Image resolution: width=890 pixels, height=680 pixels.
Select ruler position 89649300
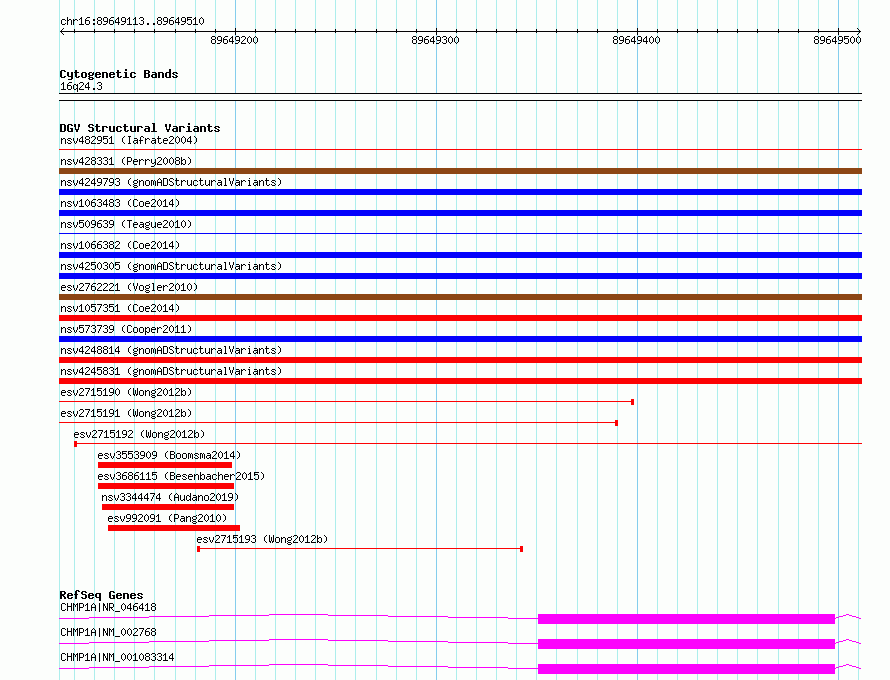coord(435,40)
